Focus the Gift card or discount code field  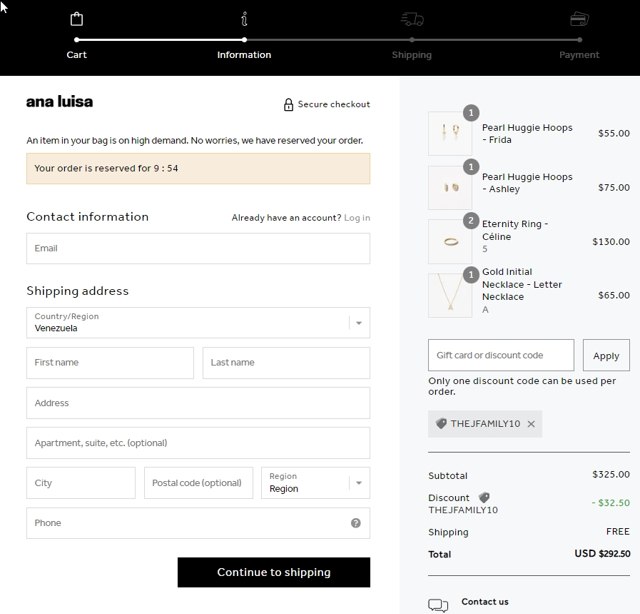pyautogui.click(x=501, y=355)
